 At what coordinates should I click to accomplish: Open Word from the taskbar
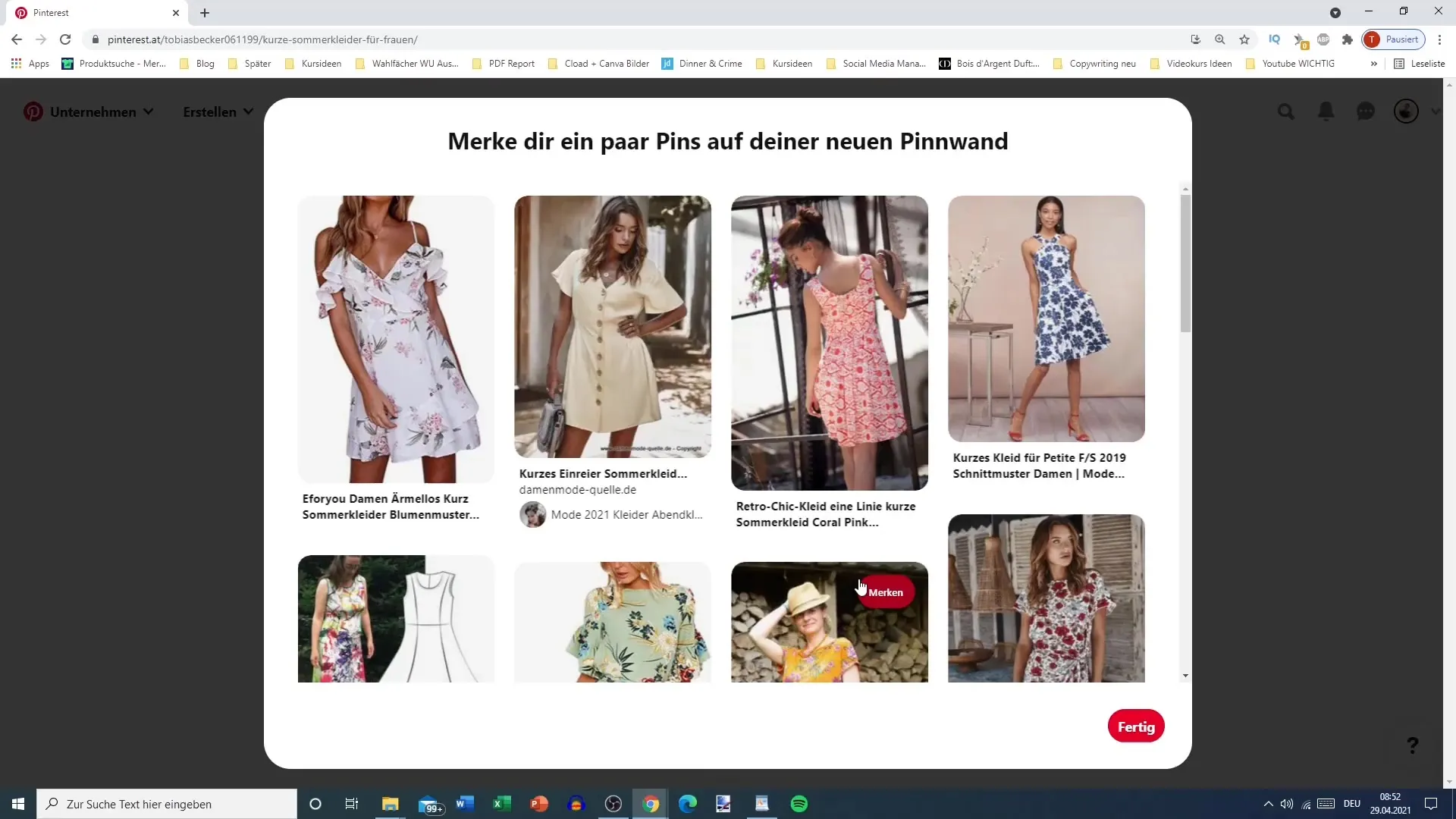(465, 804)
